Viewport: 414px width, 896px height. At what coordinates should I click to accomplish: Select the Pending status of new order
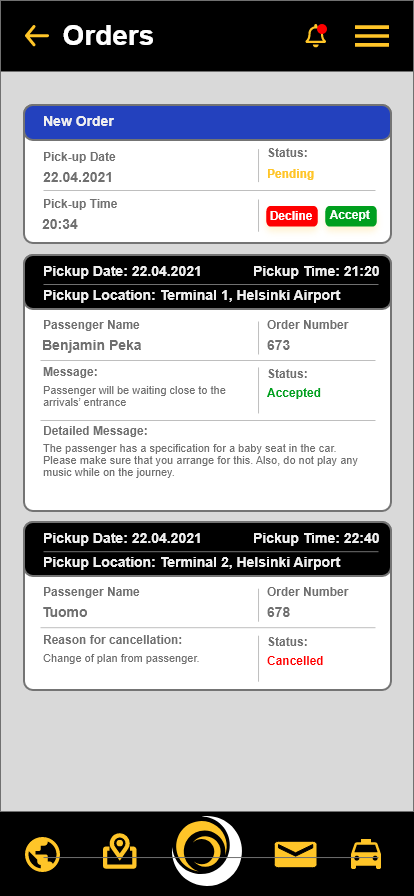[x=290, y=174]
